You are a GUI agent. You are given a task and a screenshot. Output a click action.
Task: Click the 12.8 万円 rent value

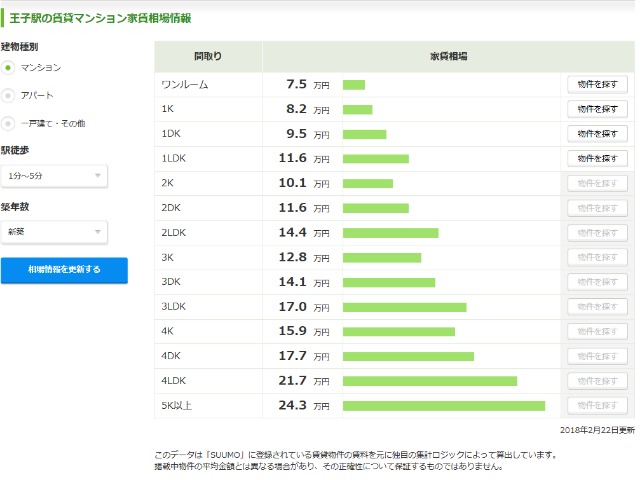pos(304,257)
